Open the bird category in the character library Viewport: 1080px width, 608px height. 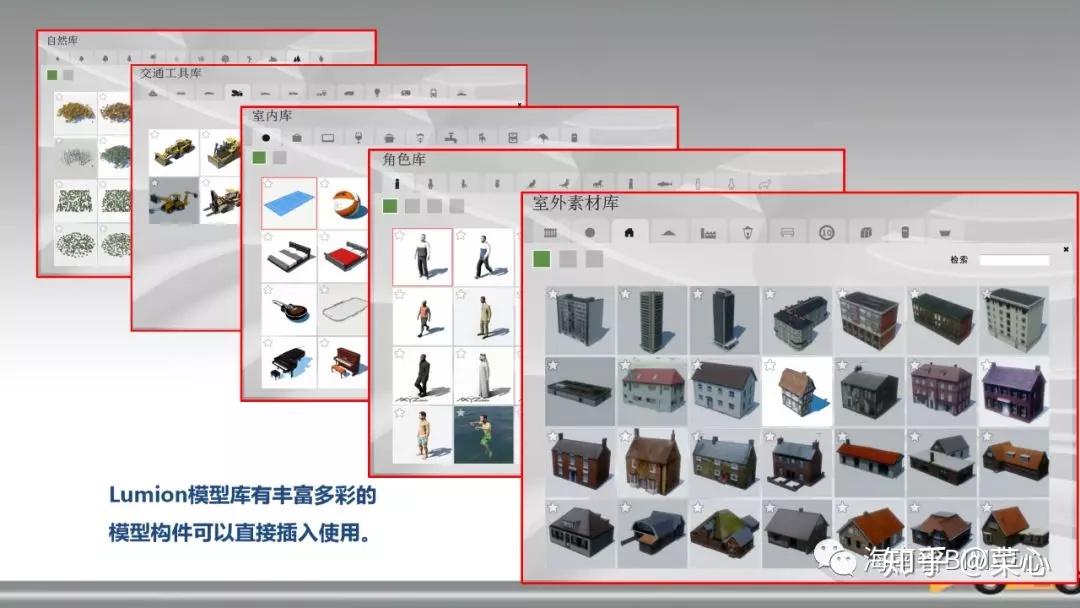click(x=530, y=182)
